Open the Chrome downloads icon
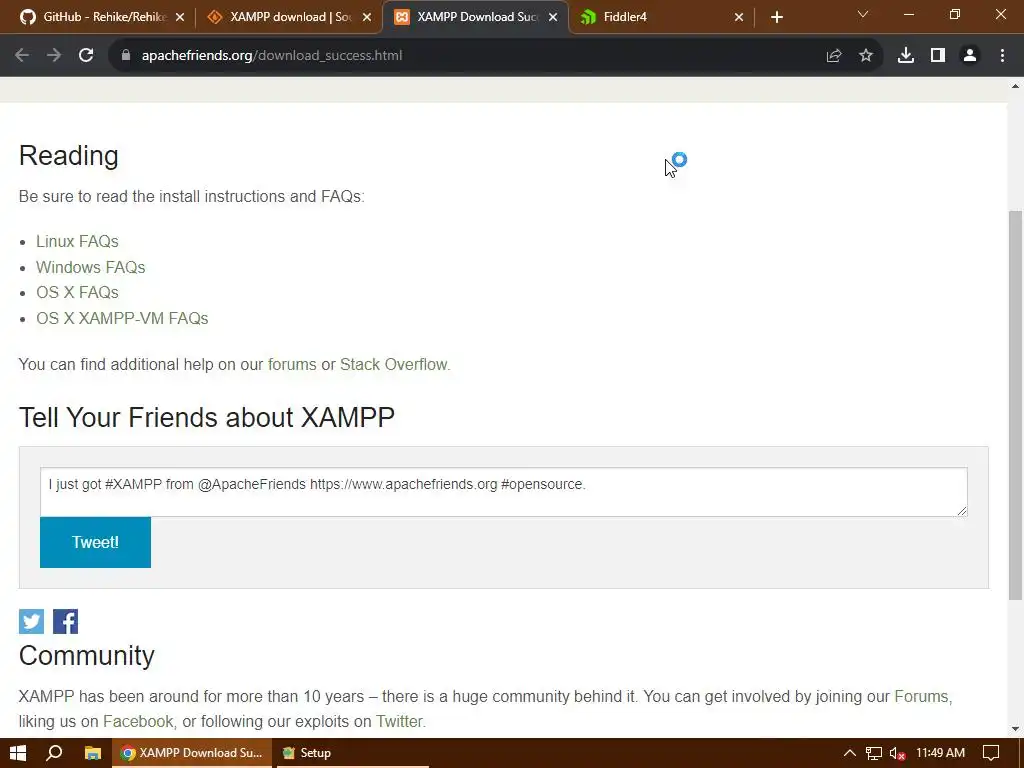The image size is (1024, 768). tap(906, 56)
